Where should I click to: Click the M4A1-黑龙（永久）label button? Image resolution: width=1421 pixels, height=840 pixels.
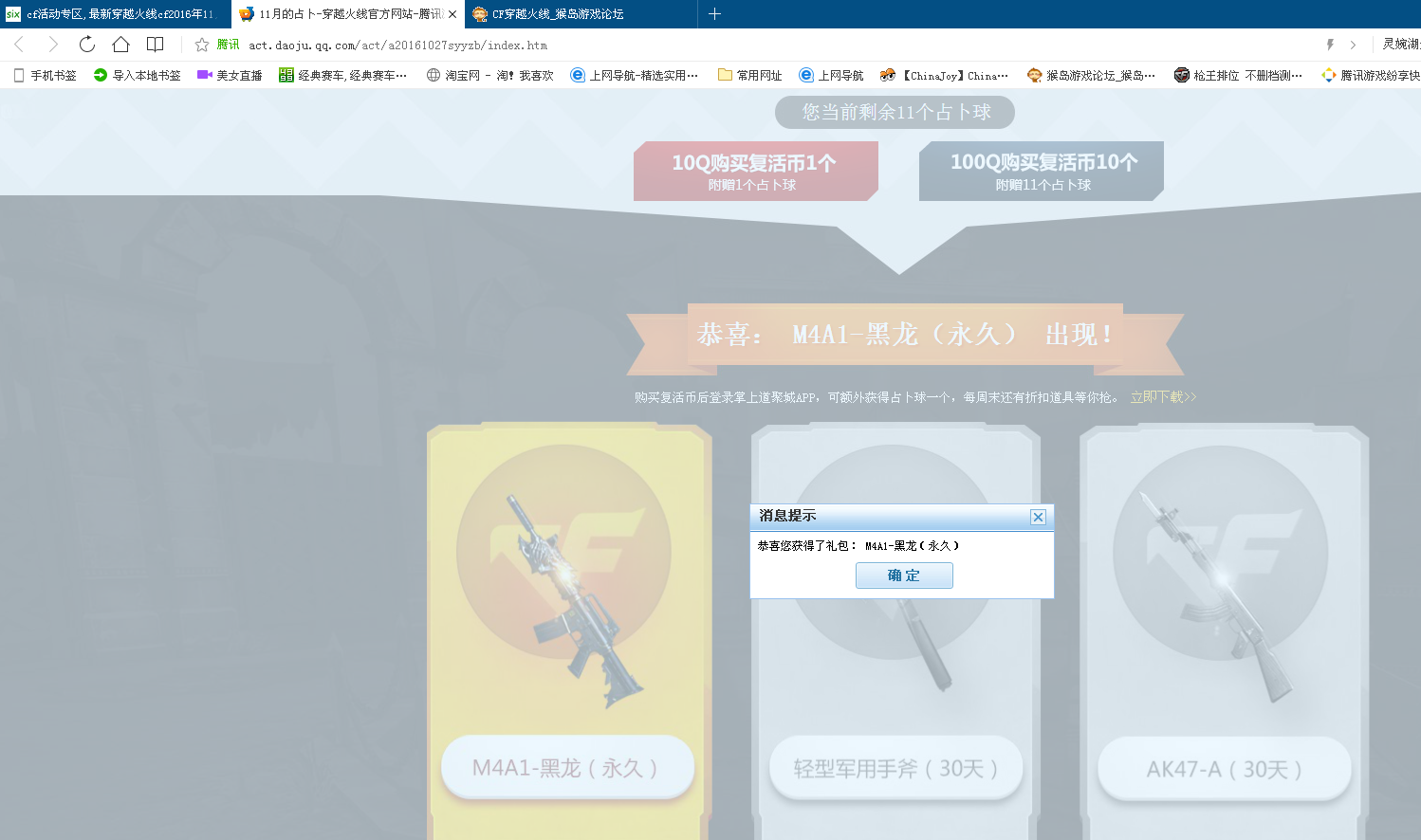pyautogui.click(x=567, y=767)
